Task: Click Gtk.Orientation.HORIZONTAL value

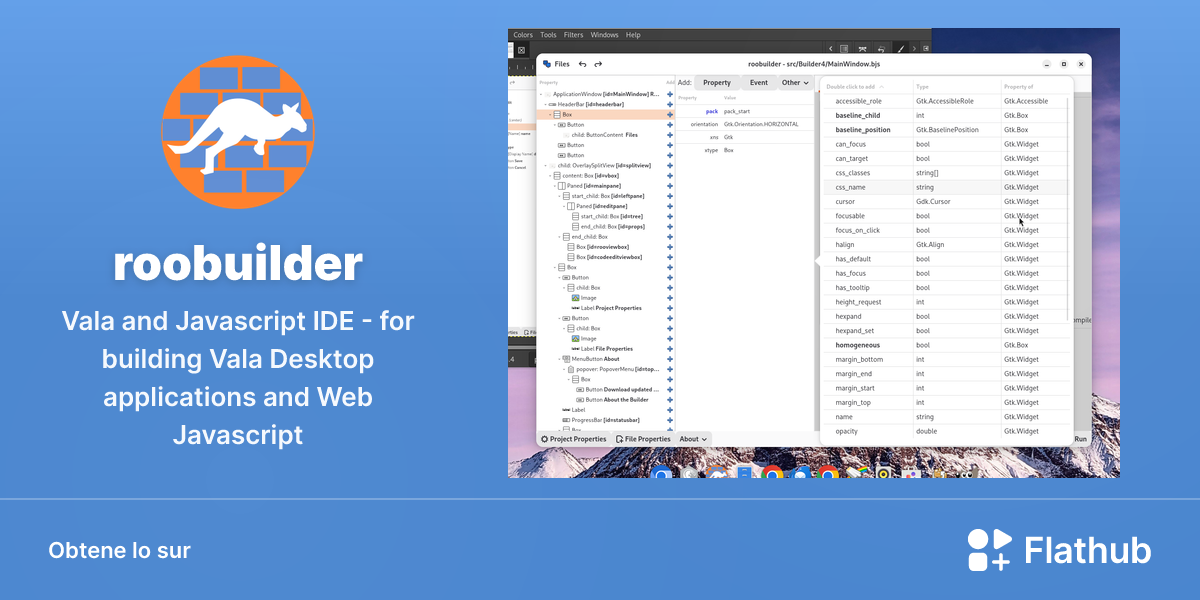Action: tap(761, 124)
